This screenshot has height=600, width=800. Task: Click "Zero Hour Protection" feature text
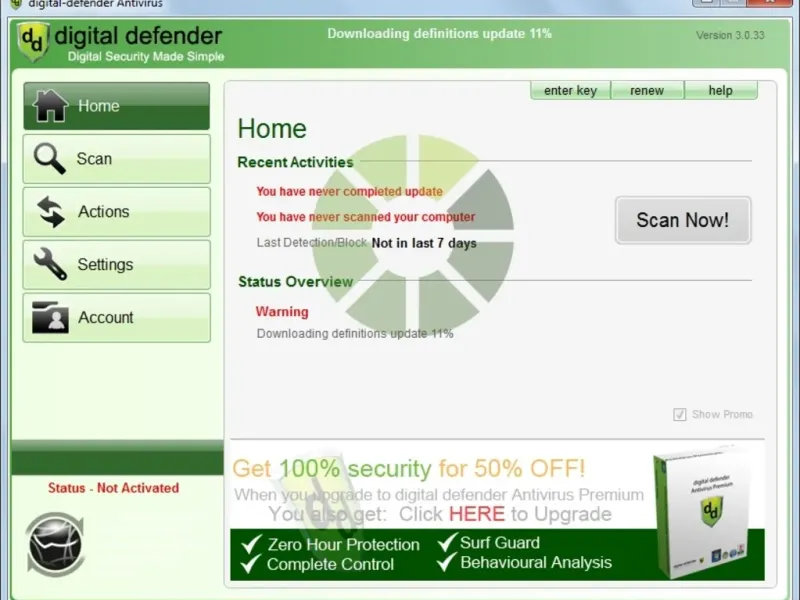(x=343, y=544)
